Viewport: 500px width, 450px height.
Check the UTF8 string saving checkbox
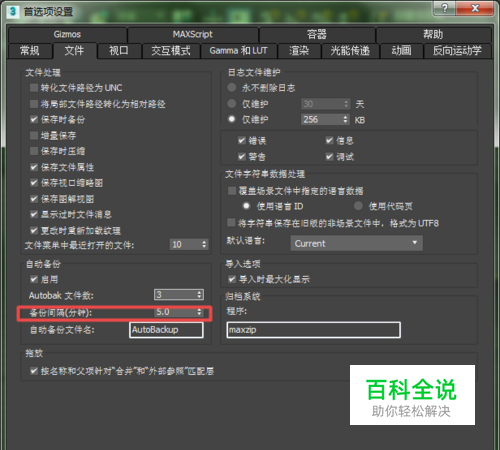coord(231,222)
